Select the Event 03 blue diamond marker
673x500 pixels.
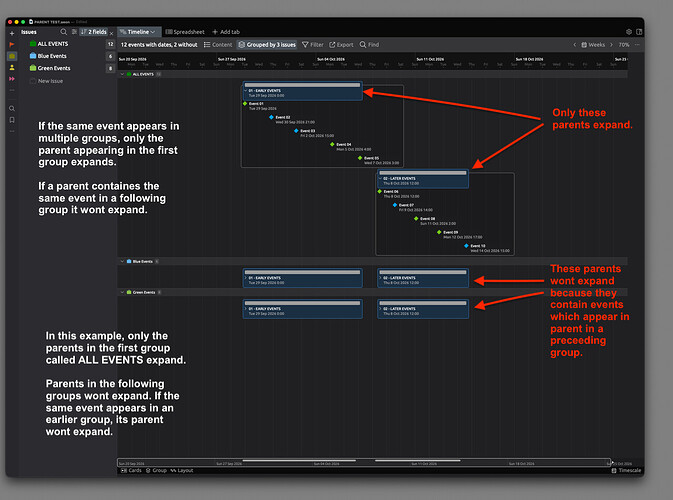point(296,131)
